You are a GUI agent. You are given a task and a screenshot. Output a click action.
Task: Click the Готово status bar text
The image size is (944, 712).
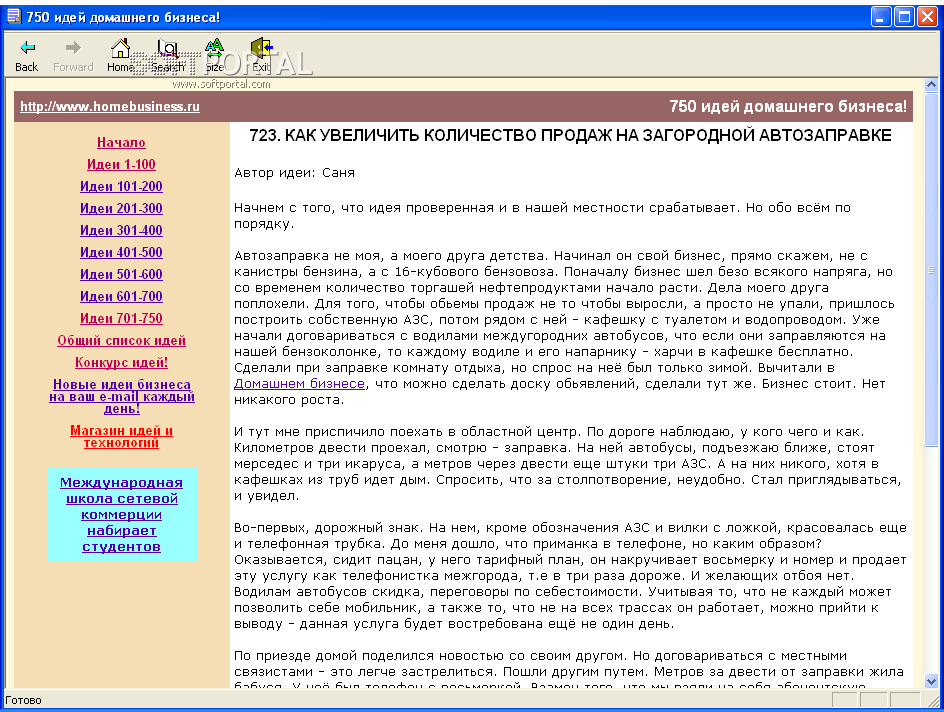point(23,700)
